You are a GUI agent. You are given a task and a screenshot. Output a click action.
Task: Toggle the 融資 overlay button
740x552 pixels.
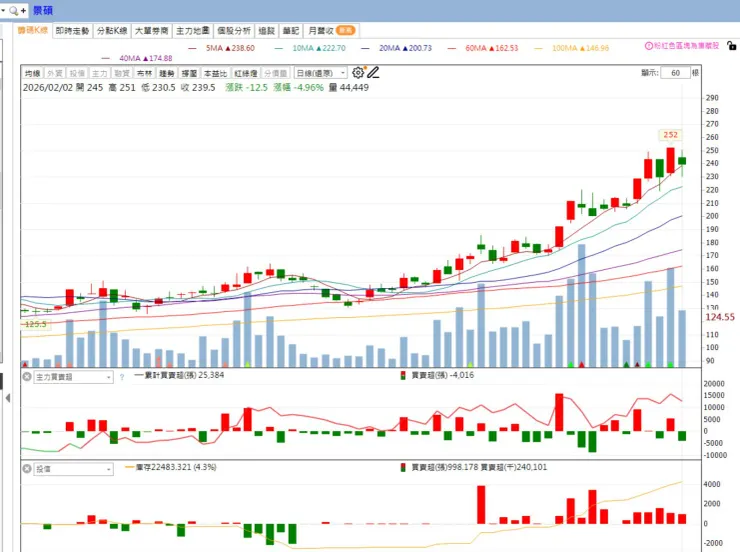[122, 73]
